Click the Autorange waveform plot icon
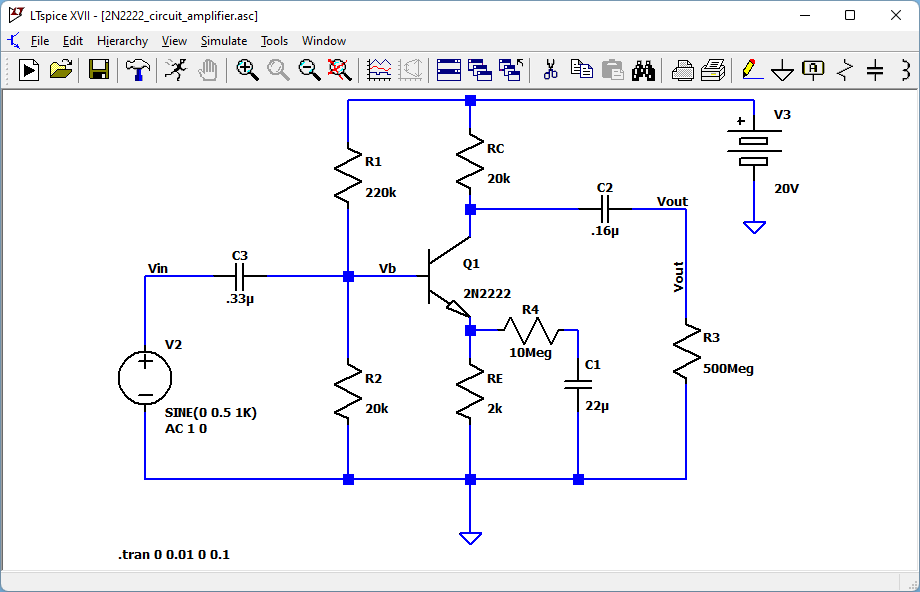Screen dimensions: 920x592 [379, 70]
